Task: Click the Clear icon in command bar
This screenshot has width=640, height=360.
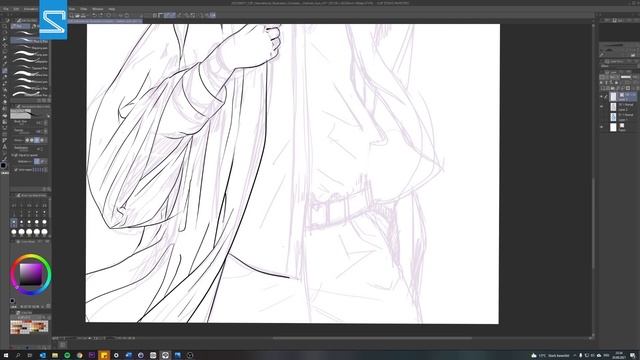Action: (109, 15)
